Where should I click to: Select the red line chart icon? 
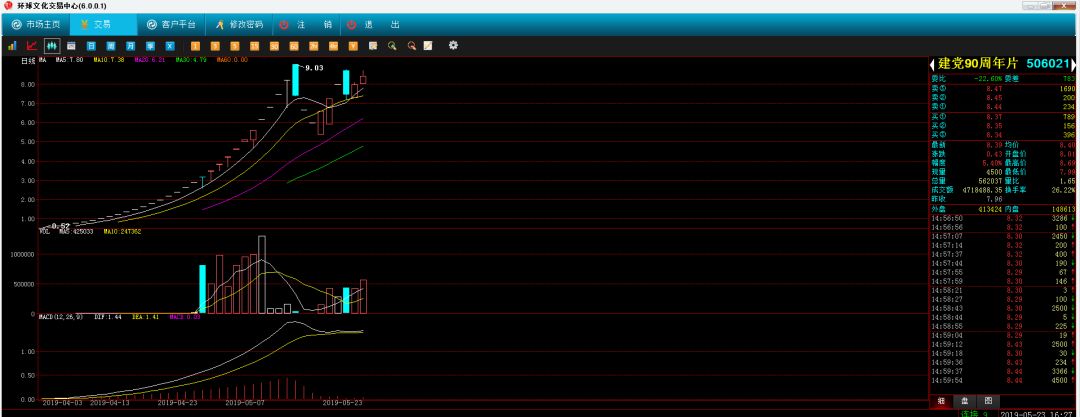pos(32,45)
